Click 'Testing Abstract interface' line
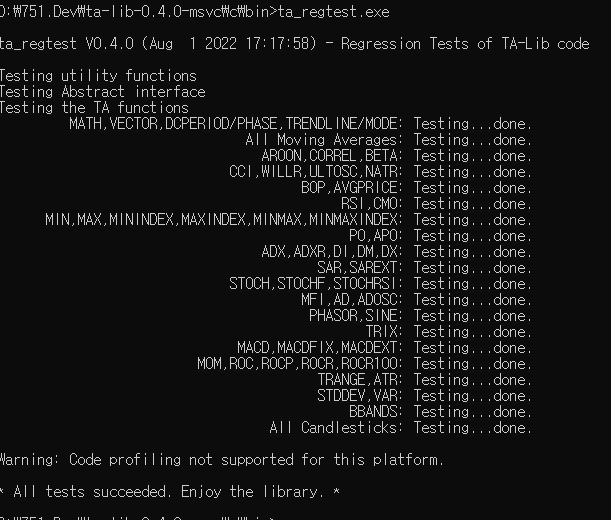Image resolution: width=611 pixels, height=520 pixels. coord(102,92)
